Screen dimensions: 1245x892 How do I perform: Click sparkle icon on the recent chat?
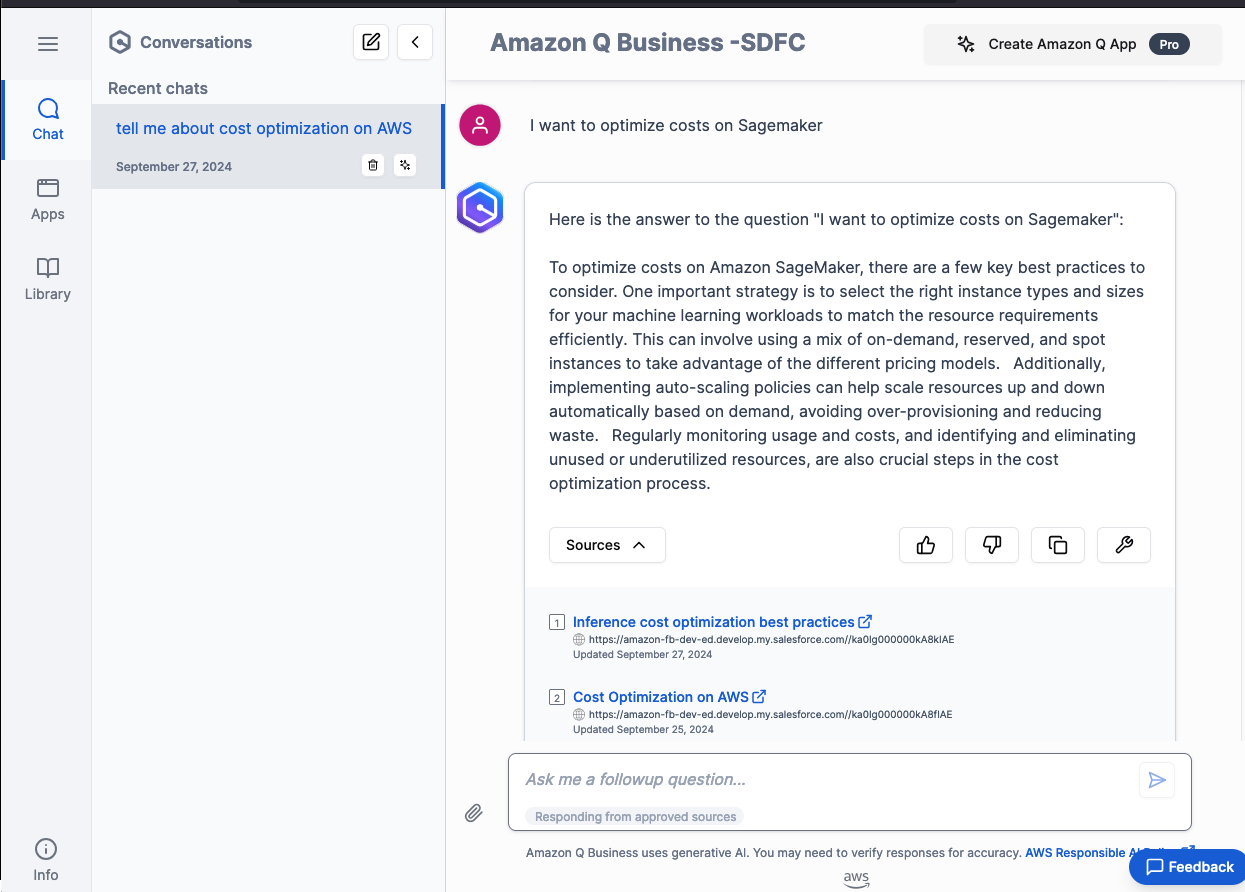click(405, 165)
